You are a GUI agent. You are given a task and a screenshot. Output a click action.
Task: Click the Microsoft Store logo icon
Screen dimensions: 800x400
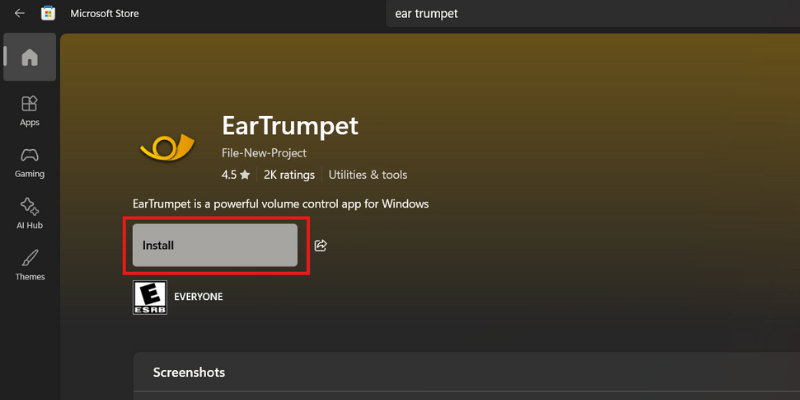coord(48,13)
